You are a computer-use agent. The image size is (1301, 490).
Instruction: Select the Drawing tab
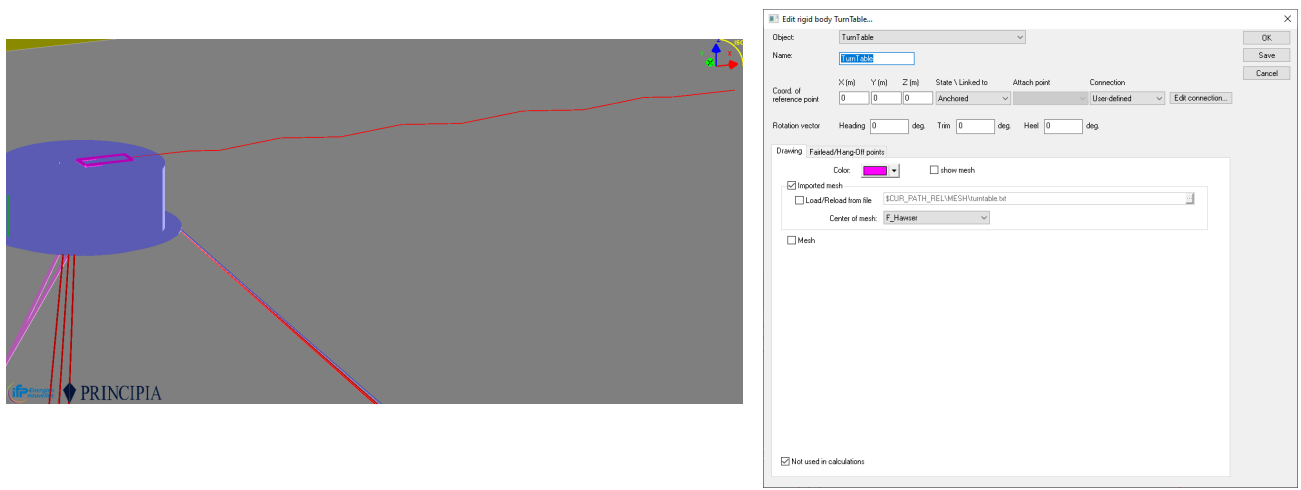tap(789, 152)
